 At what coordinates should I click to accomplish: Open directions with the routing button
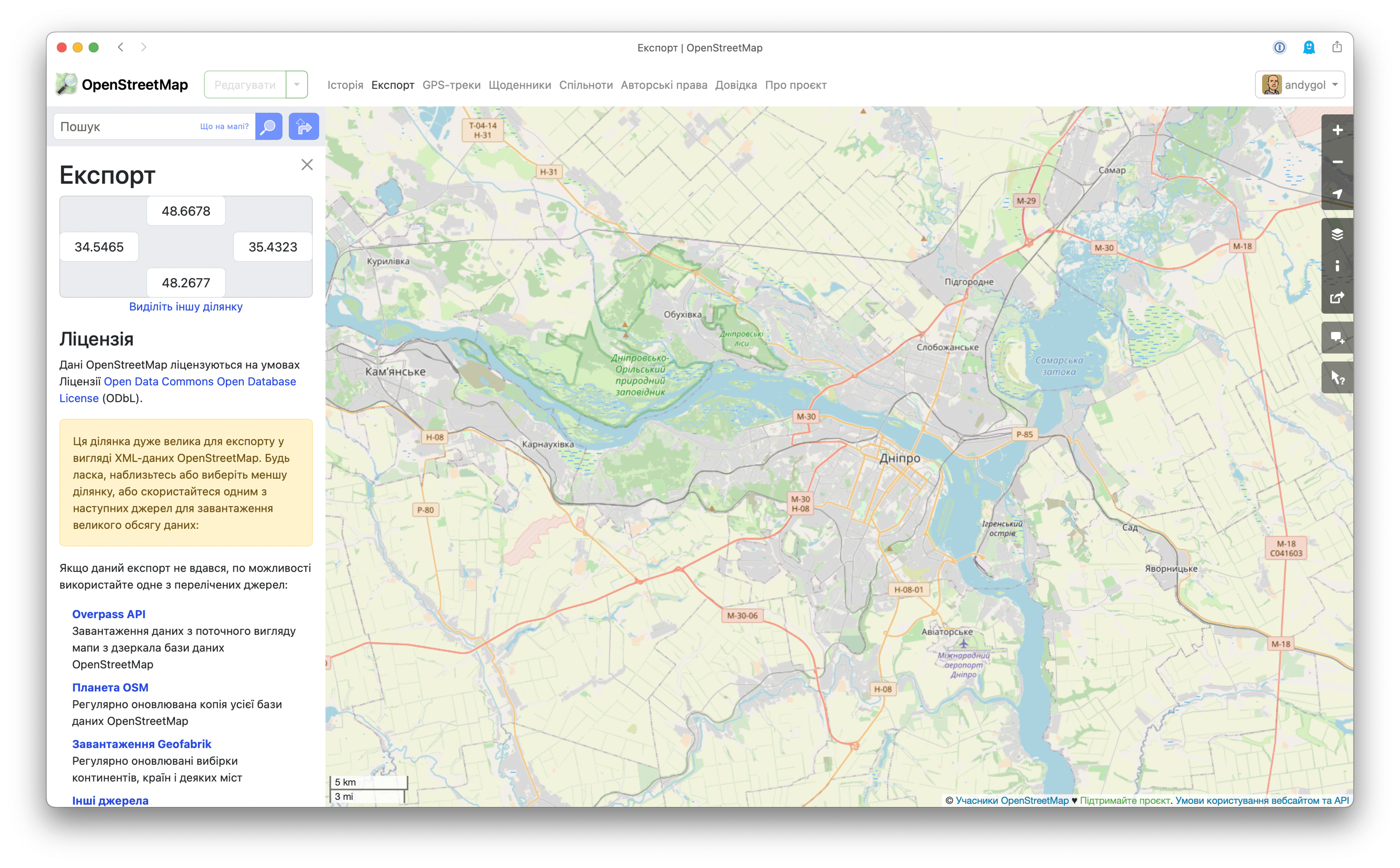pyautogui.click(x=304, y=126)
